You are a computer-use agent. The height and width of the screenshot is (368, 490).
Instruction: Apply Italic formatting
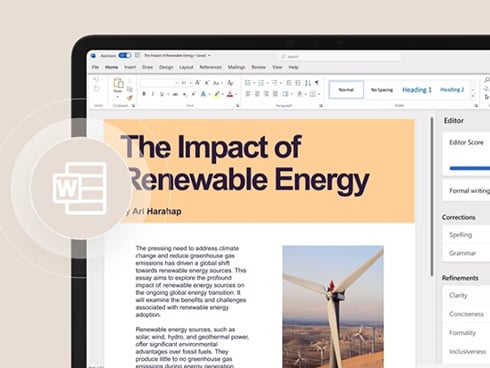tap(153, 94)
